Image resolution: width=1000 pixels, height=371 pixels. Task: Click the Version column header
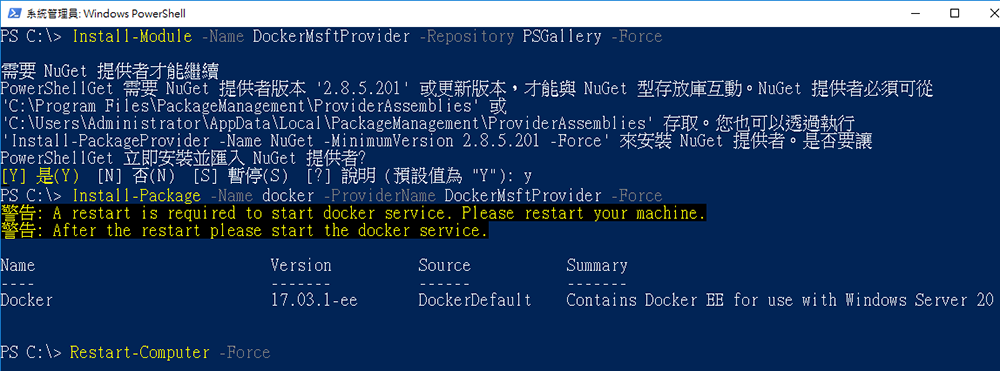coord(301,265)
